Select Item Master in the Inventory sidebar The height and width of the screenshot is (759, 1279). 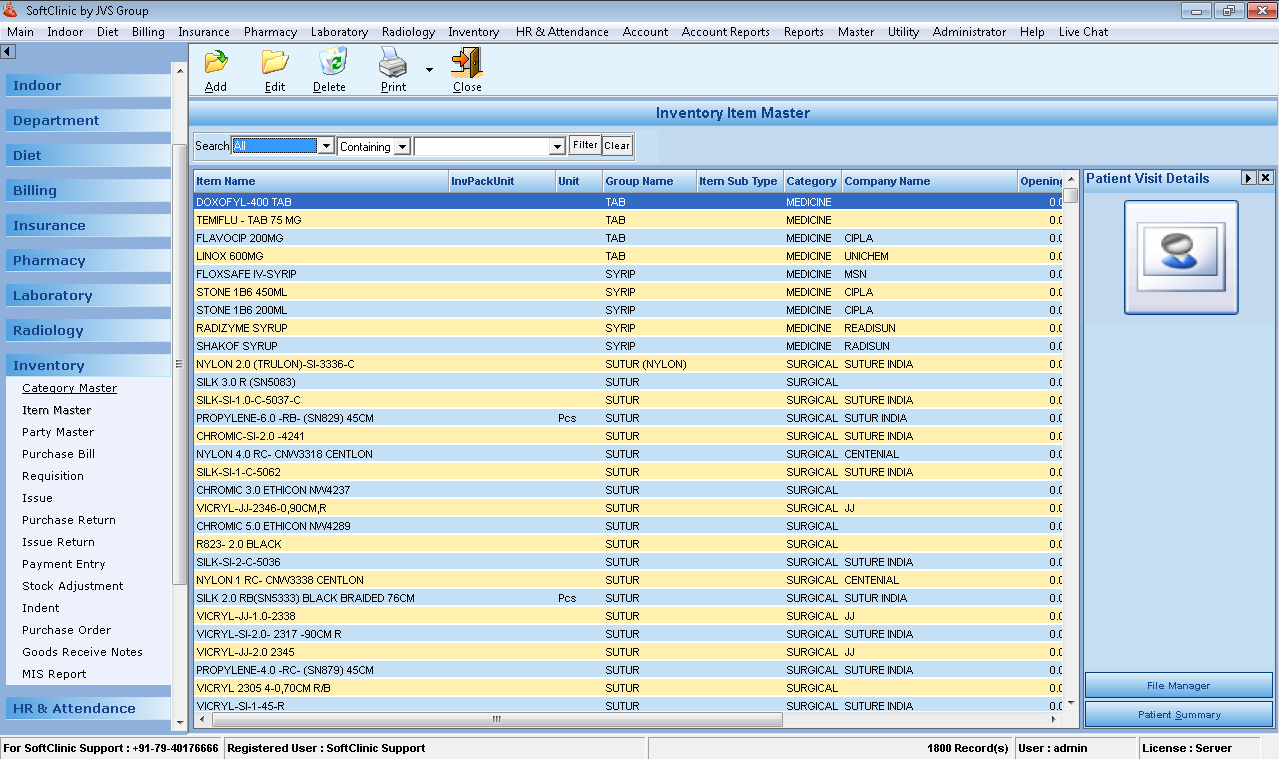pyautogui.click(x=56, y=410)
